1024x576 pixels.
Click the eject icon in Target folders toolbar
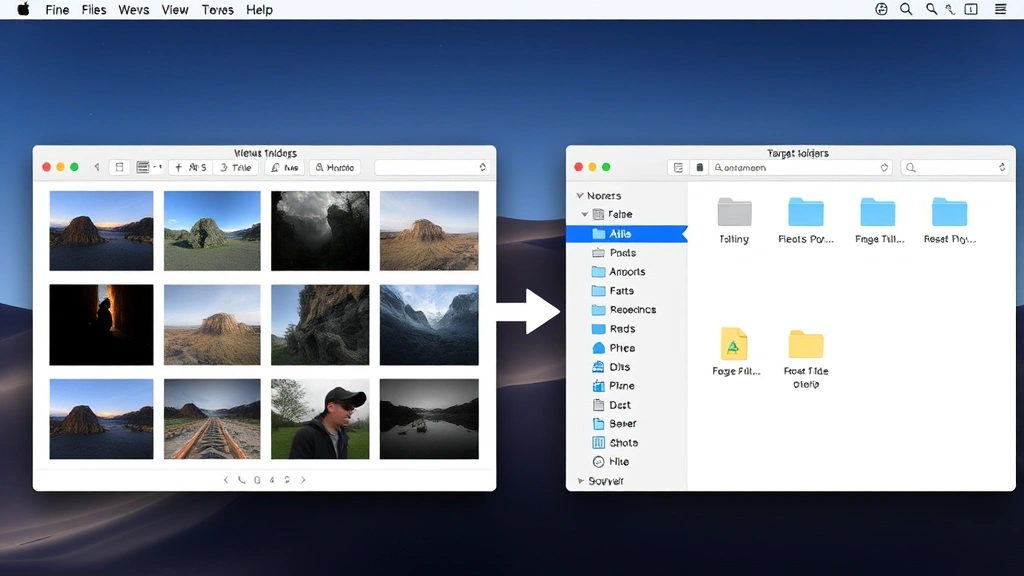click(699, 167)
